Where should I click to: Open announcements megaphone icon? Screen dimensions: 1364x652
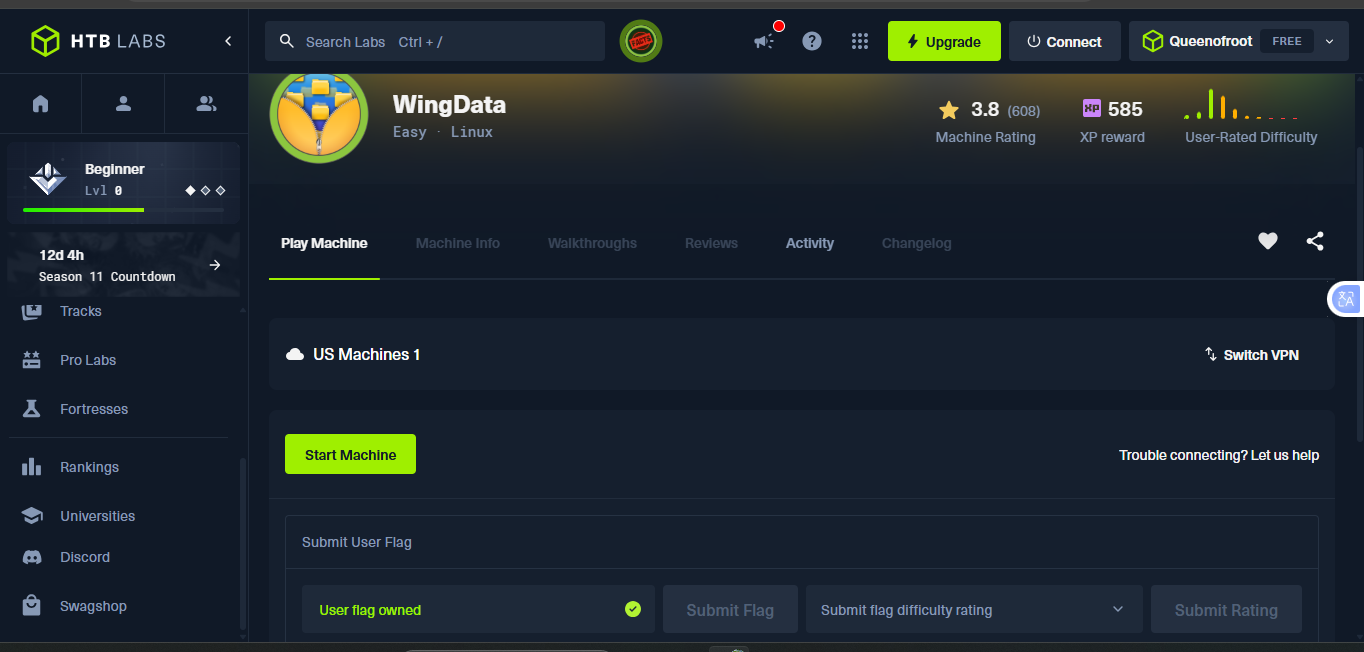click(x=764, y=41)
